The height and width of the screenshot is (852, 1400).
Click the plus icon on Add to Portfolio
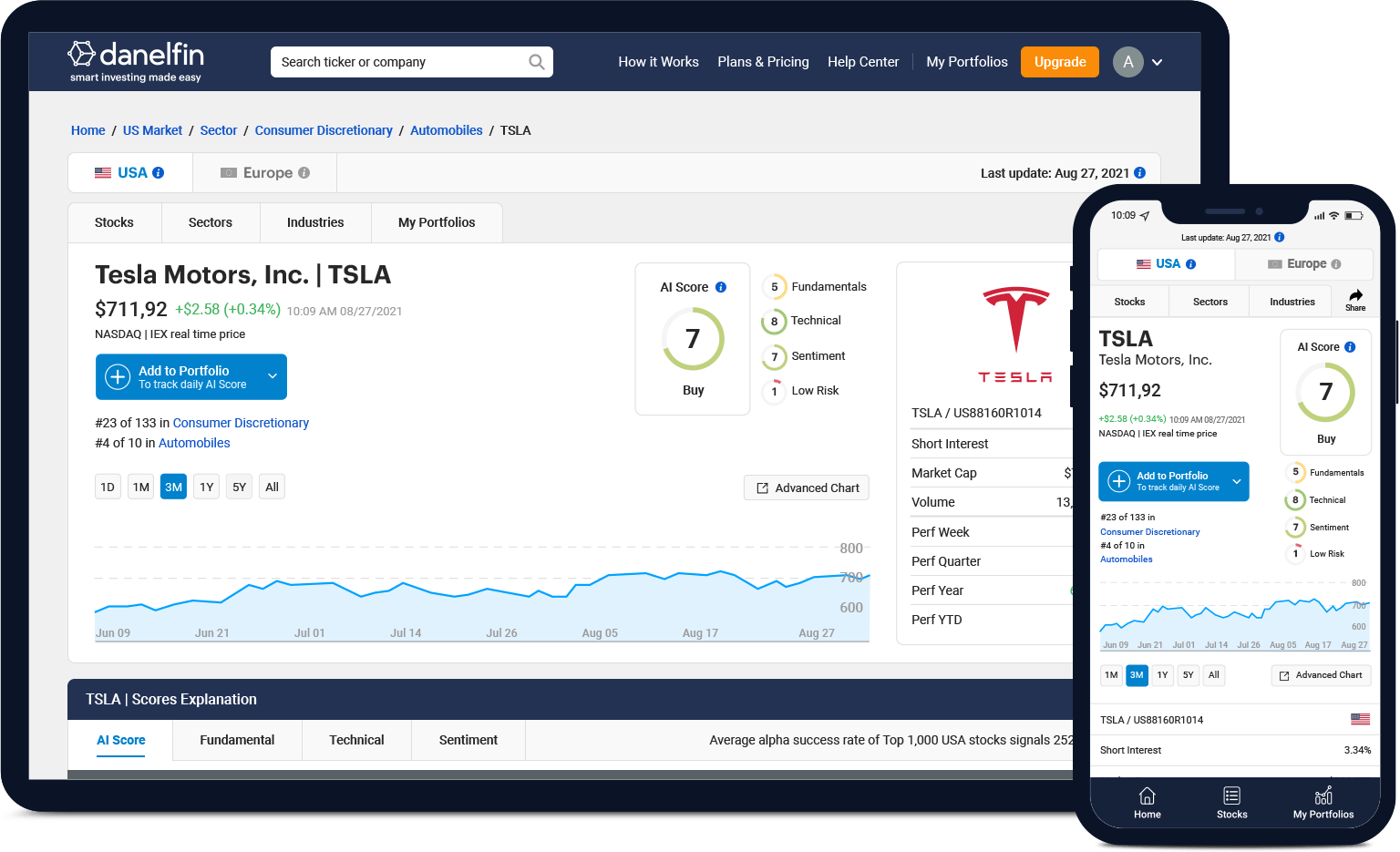tap(118, 377)
